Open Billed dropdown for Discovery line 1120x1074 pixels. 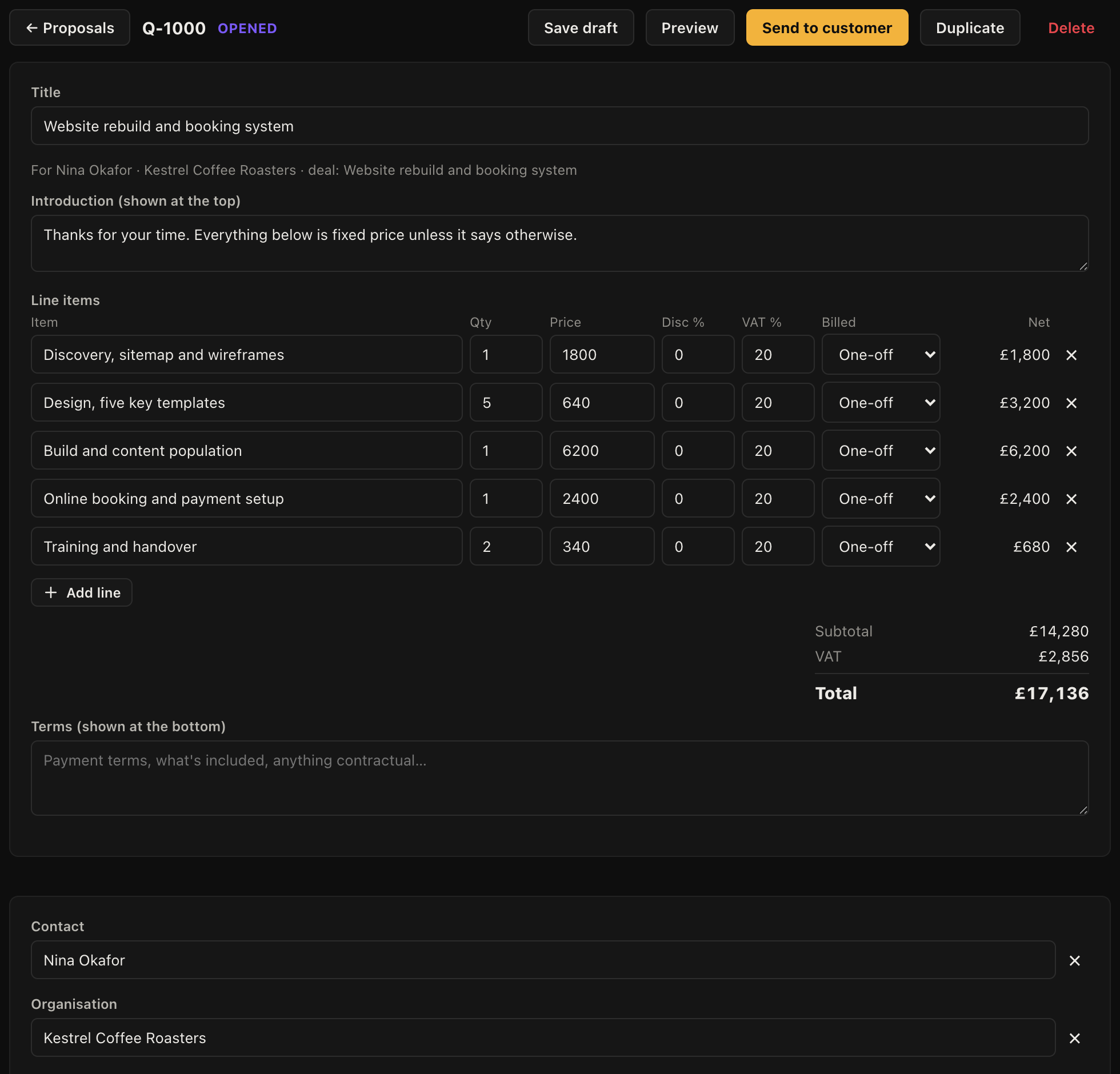click(881, 354)
